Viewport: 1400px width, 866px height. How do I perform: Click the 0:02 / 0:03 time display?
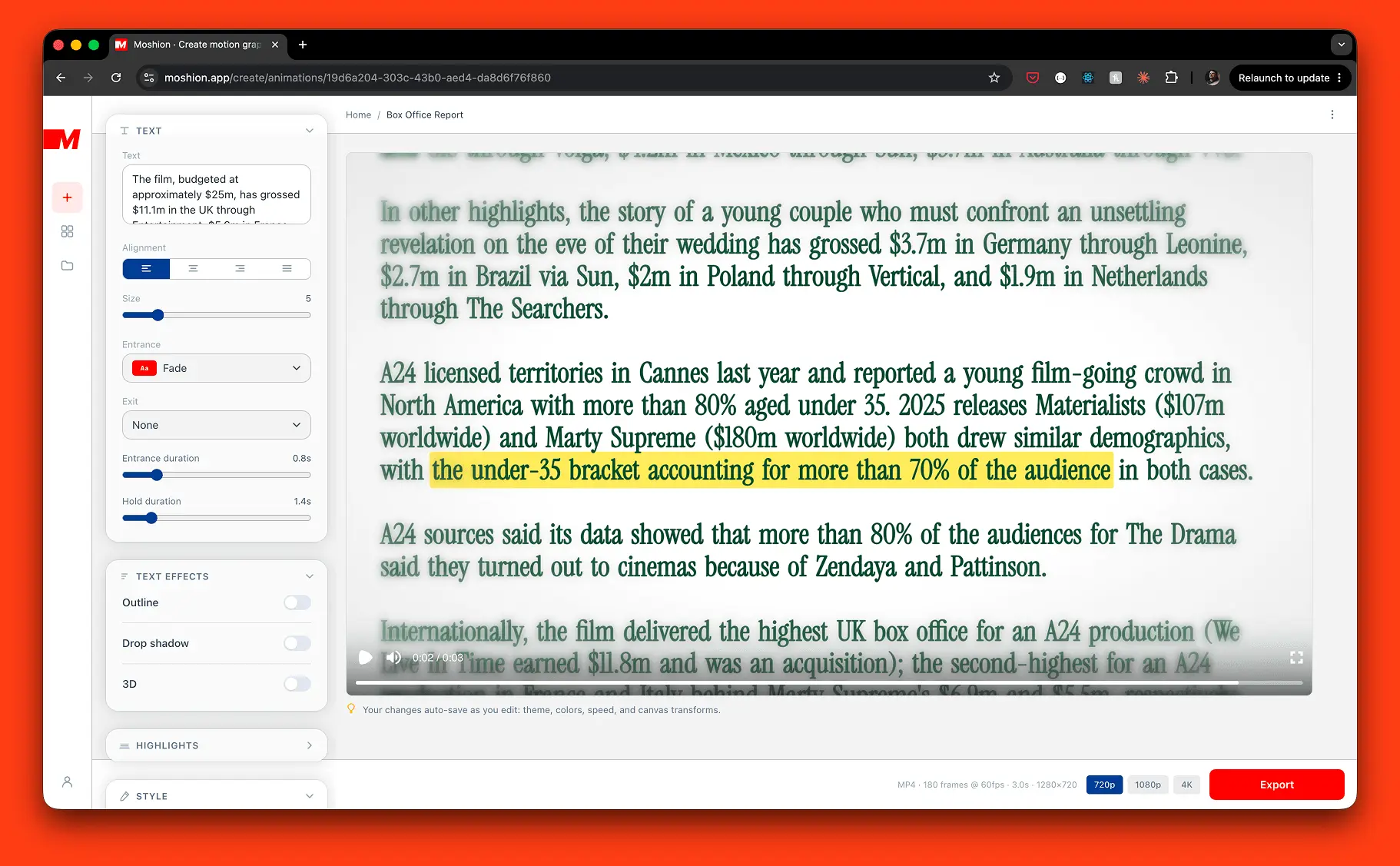point(438,658)
